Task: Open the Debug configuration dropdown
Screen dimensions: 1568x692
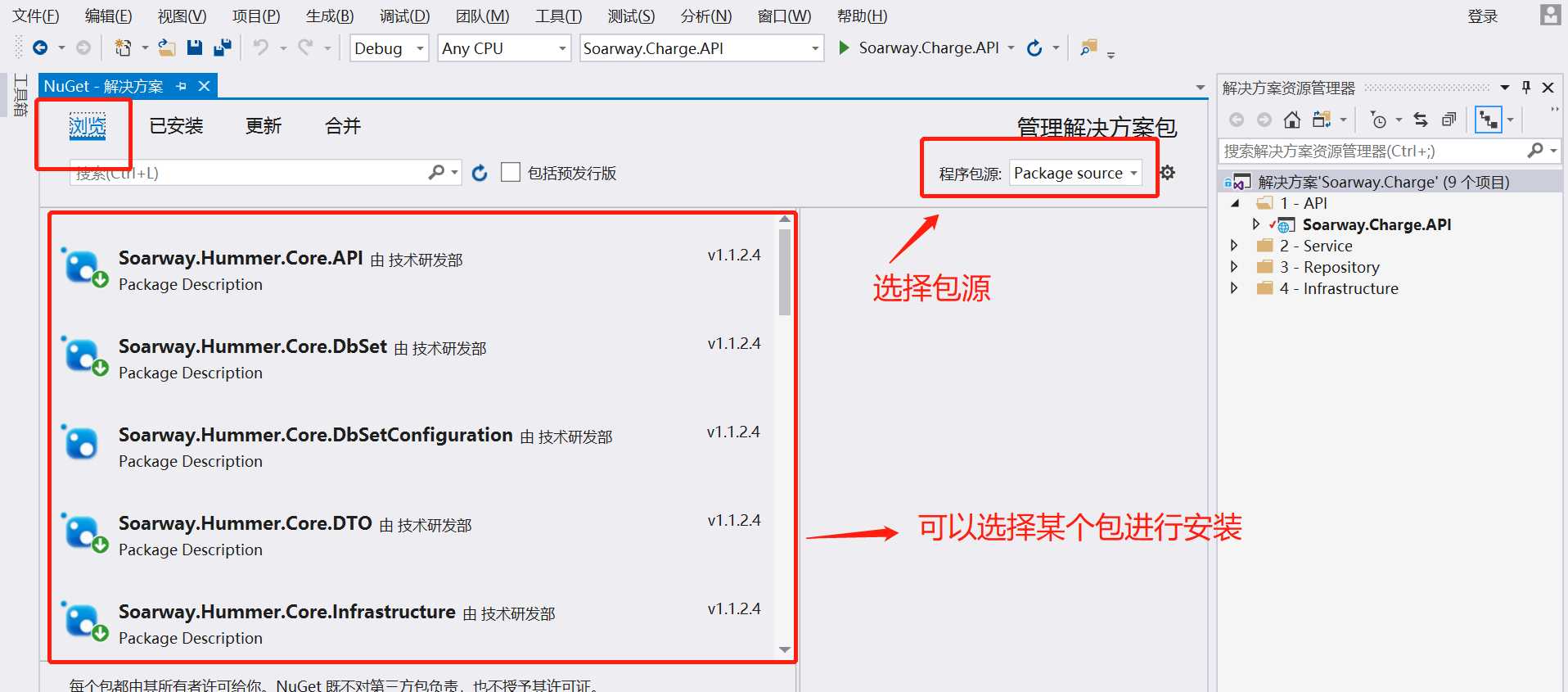Action: coord(390,48)
